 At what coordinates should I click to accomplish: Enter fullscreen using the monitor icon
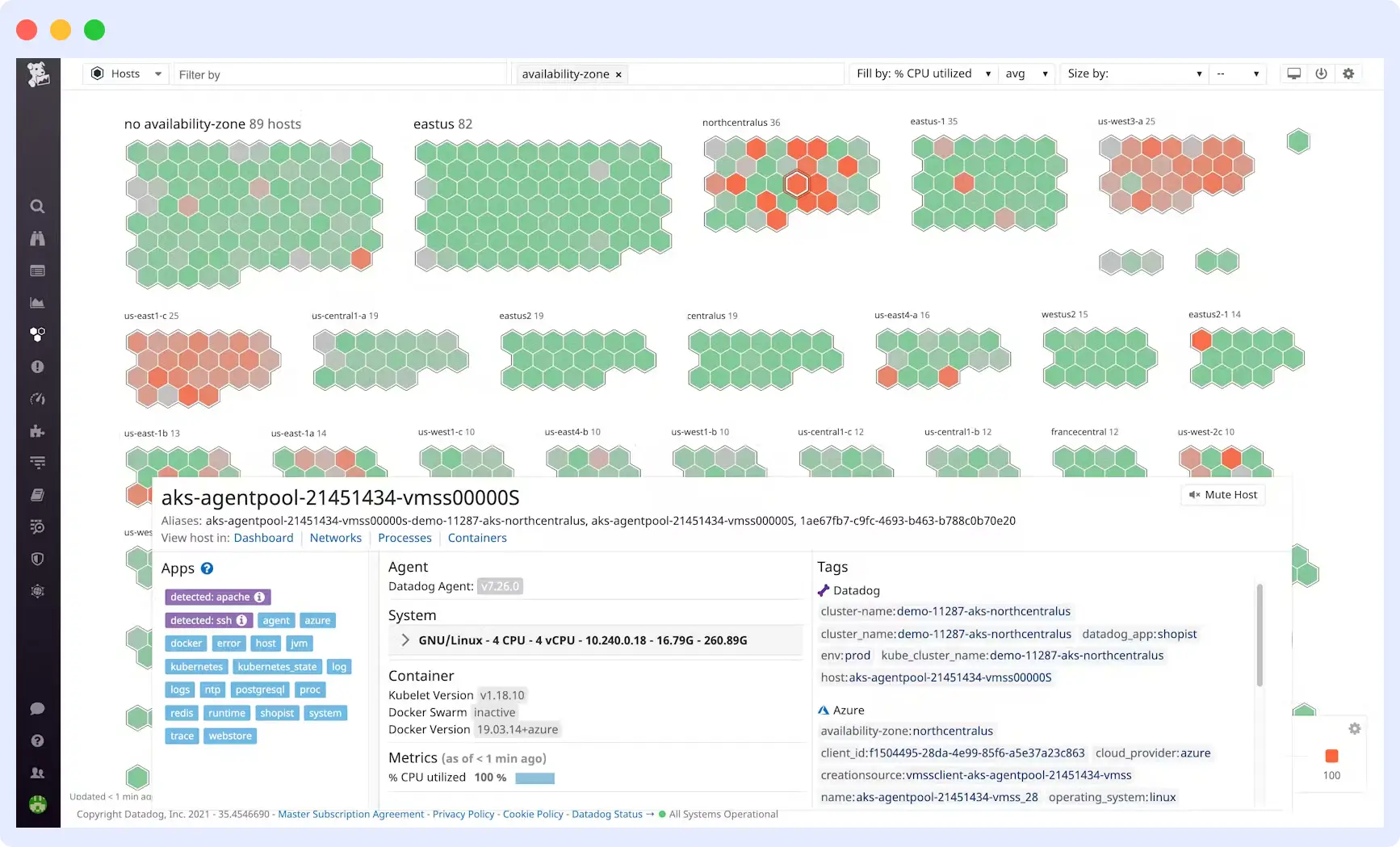pos(1293,73)
